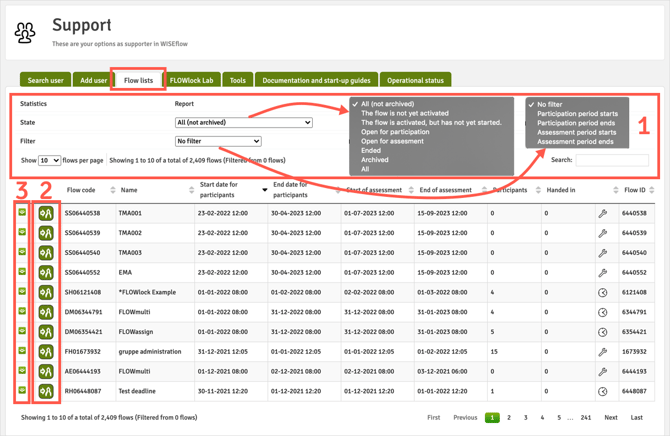Jump to page 241 in pagination
The image size is (670, 436).
tap(586, 418)
